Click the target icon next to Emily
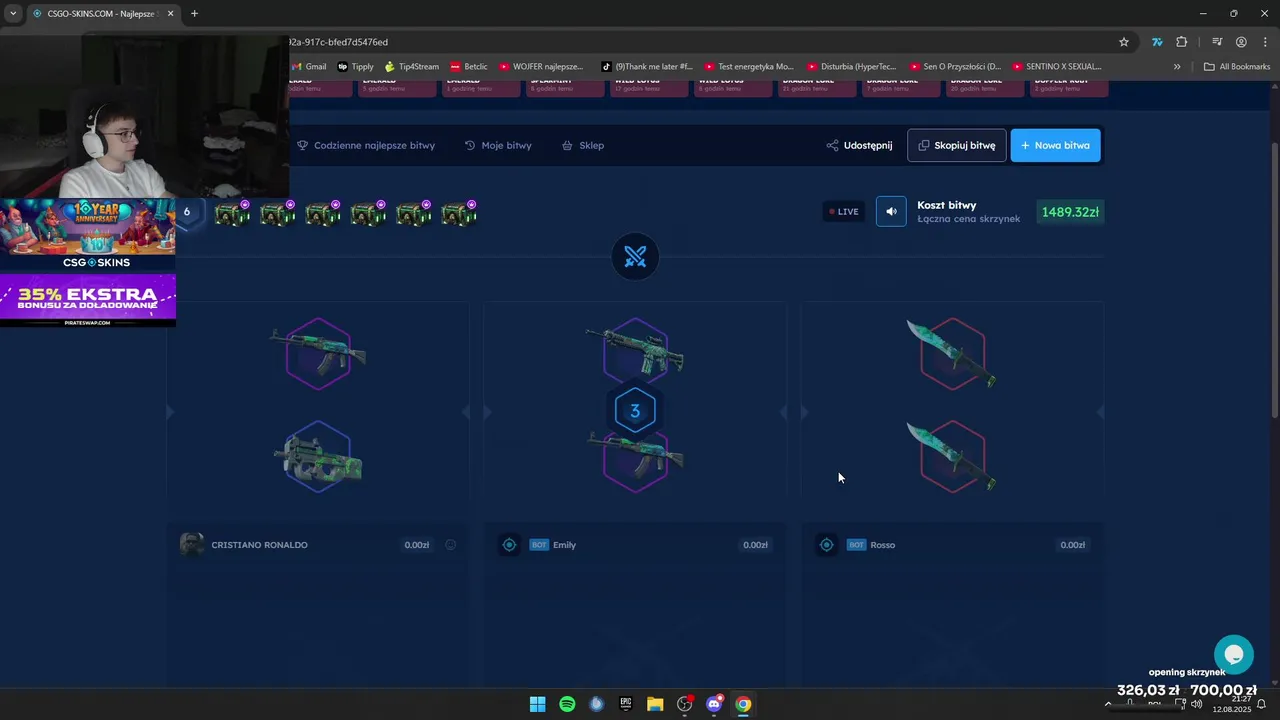This screenshot has height=720, width=1280. (x=509, y=545)
